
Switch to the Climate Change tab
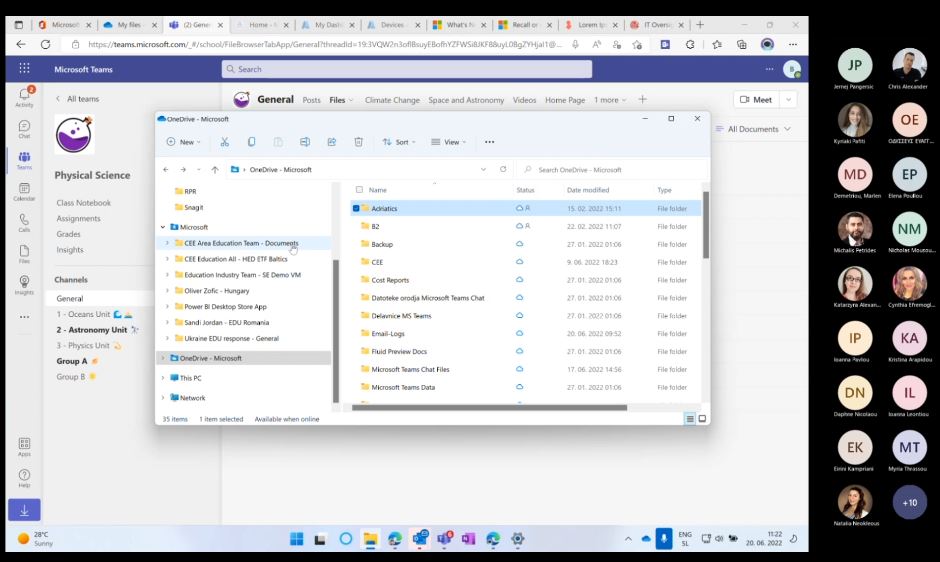pyautogui.click(x=392, y=100)
